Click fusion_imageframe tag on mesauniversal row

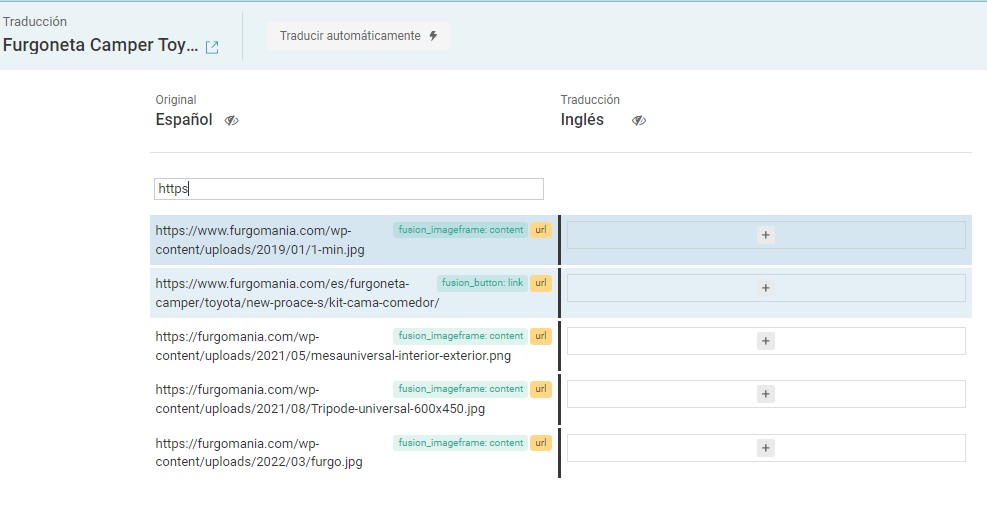coord(460,336)
